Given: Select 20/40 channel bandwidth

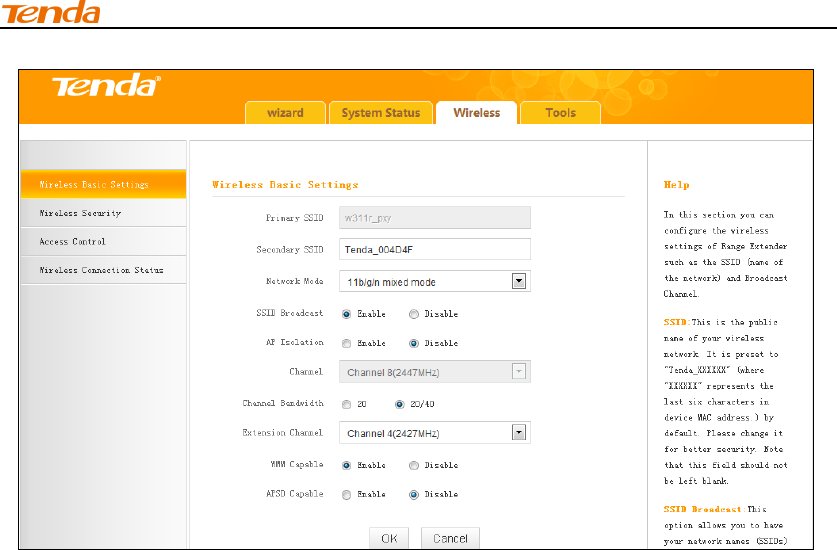Looking at the screenshot, I should [399, 404].
